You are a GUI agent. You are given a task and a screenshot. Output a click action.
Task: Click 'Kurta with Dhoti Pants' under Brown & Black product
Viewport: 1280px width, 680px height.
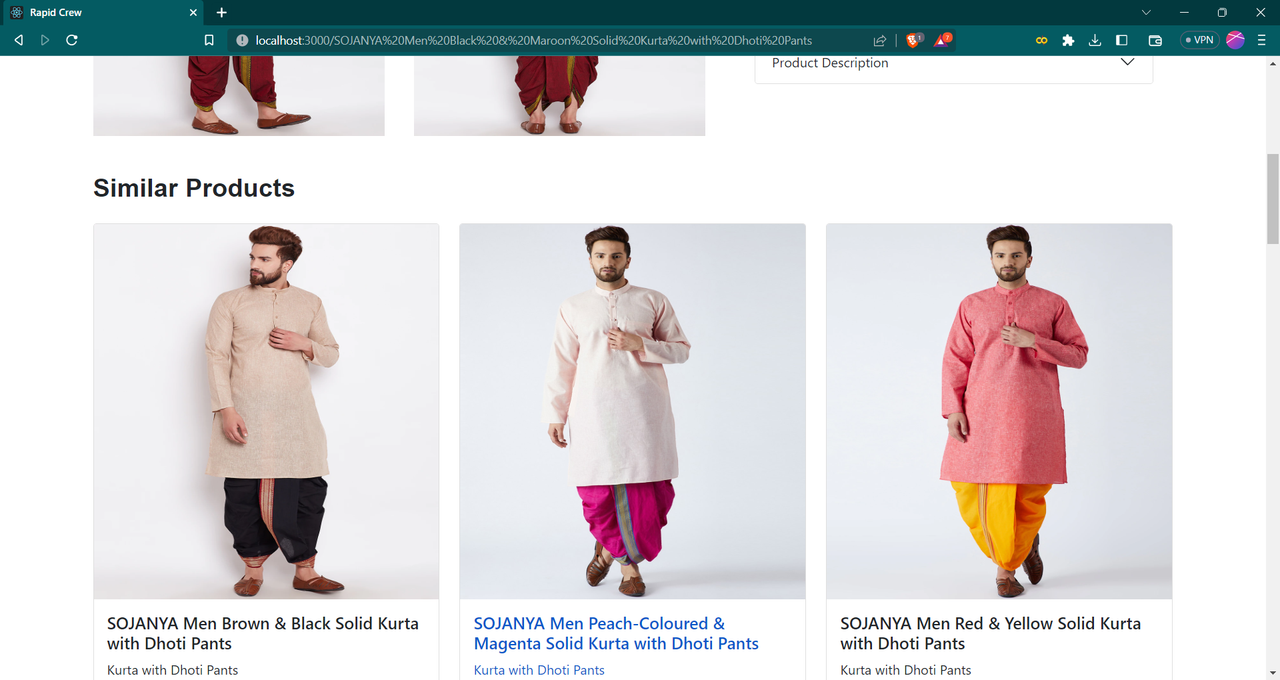(172, 670)
